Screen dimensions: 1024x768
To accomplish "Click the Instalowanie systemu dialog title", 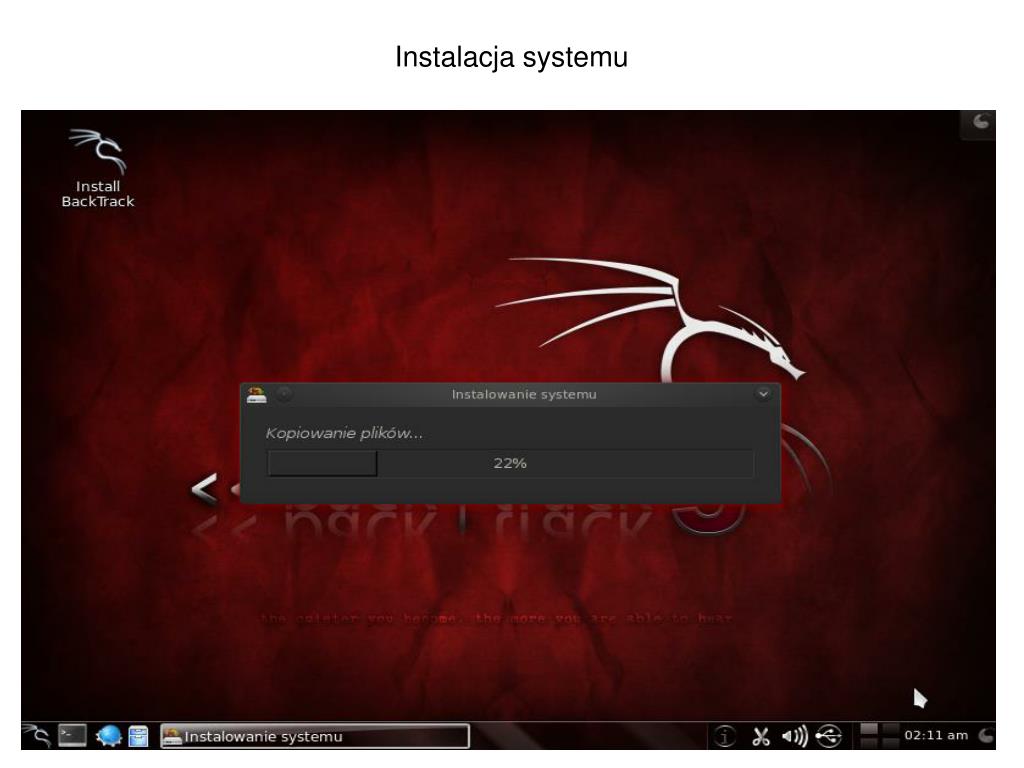I will (x=524, y=394).
